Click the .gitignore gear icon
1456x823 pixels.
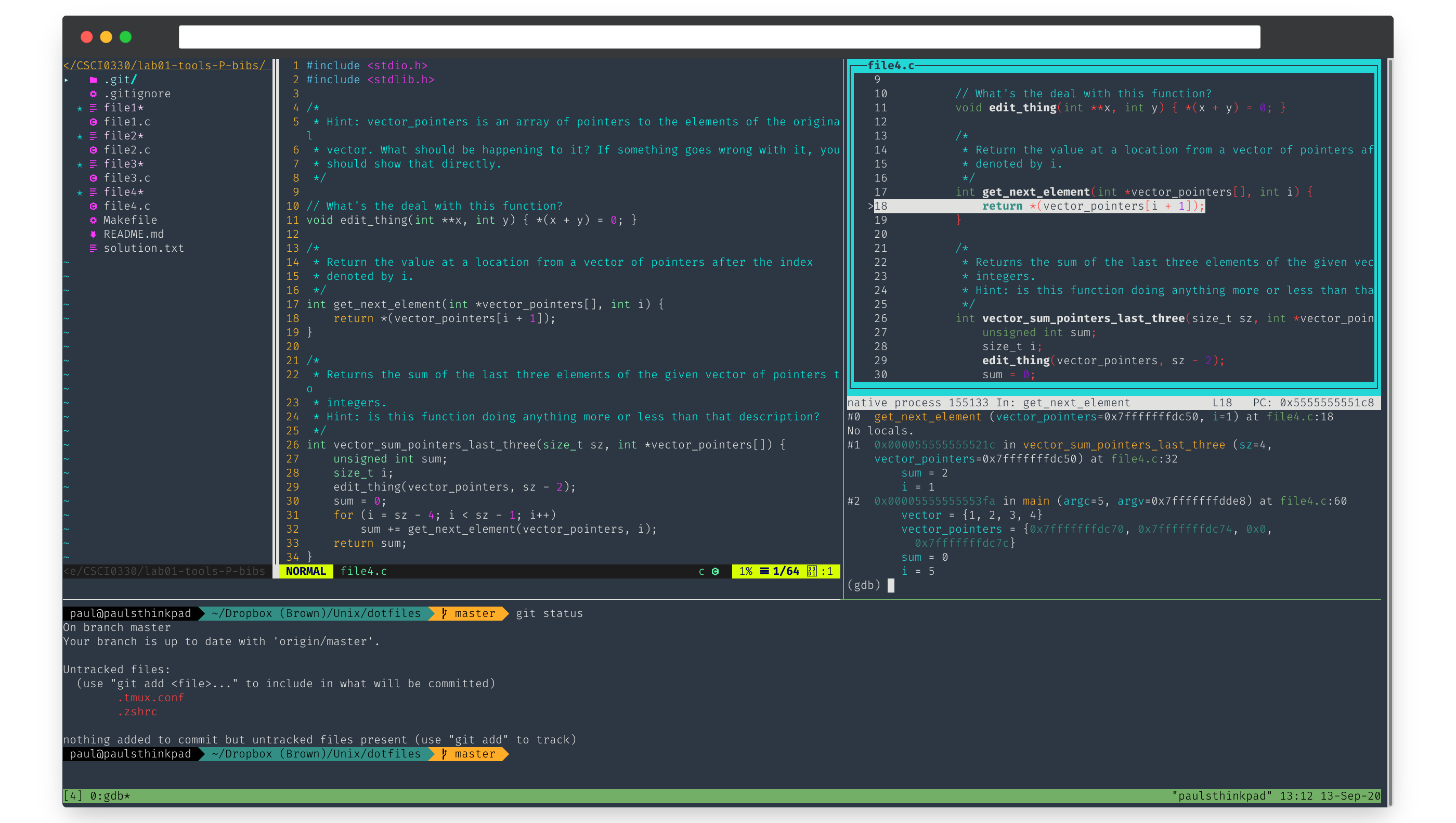(x=93, y=94)
